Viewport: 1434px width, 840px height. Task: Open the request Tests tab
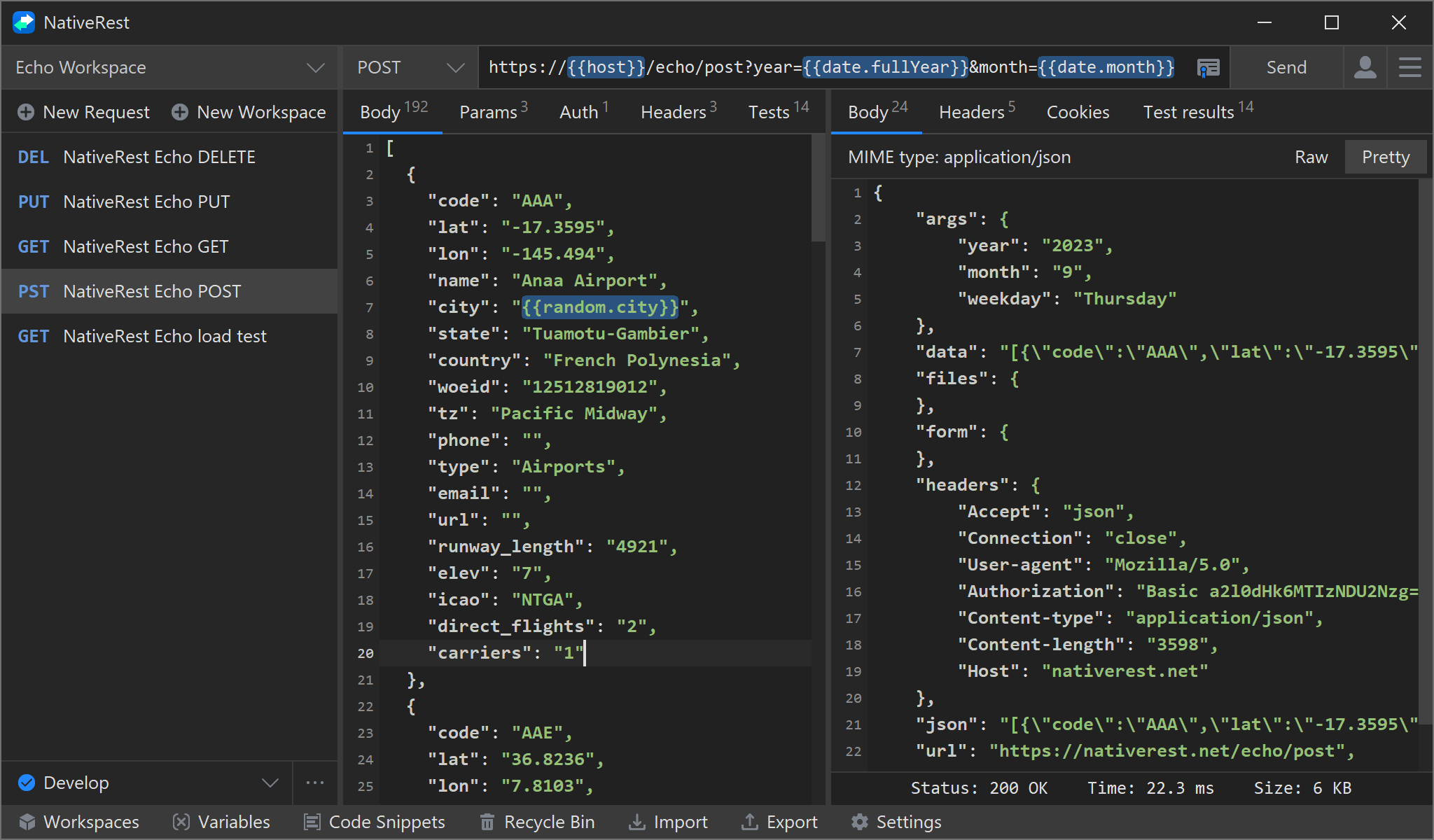pyautogui.click(x=779, y=111)
